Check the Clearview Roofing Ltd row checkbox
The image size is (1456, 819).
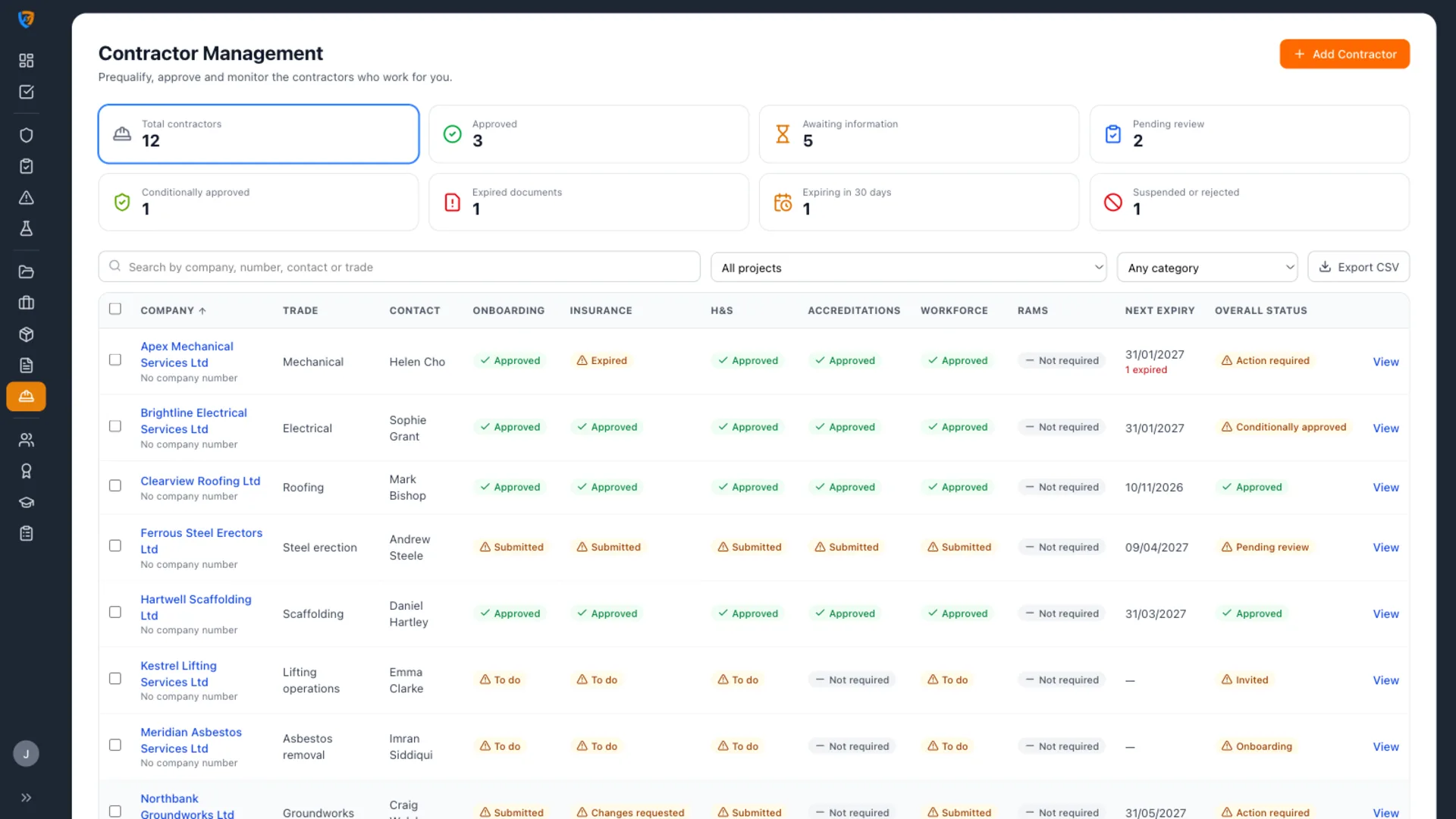tap(115, 485)
